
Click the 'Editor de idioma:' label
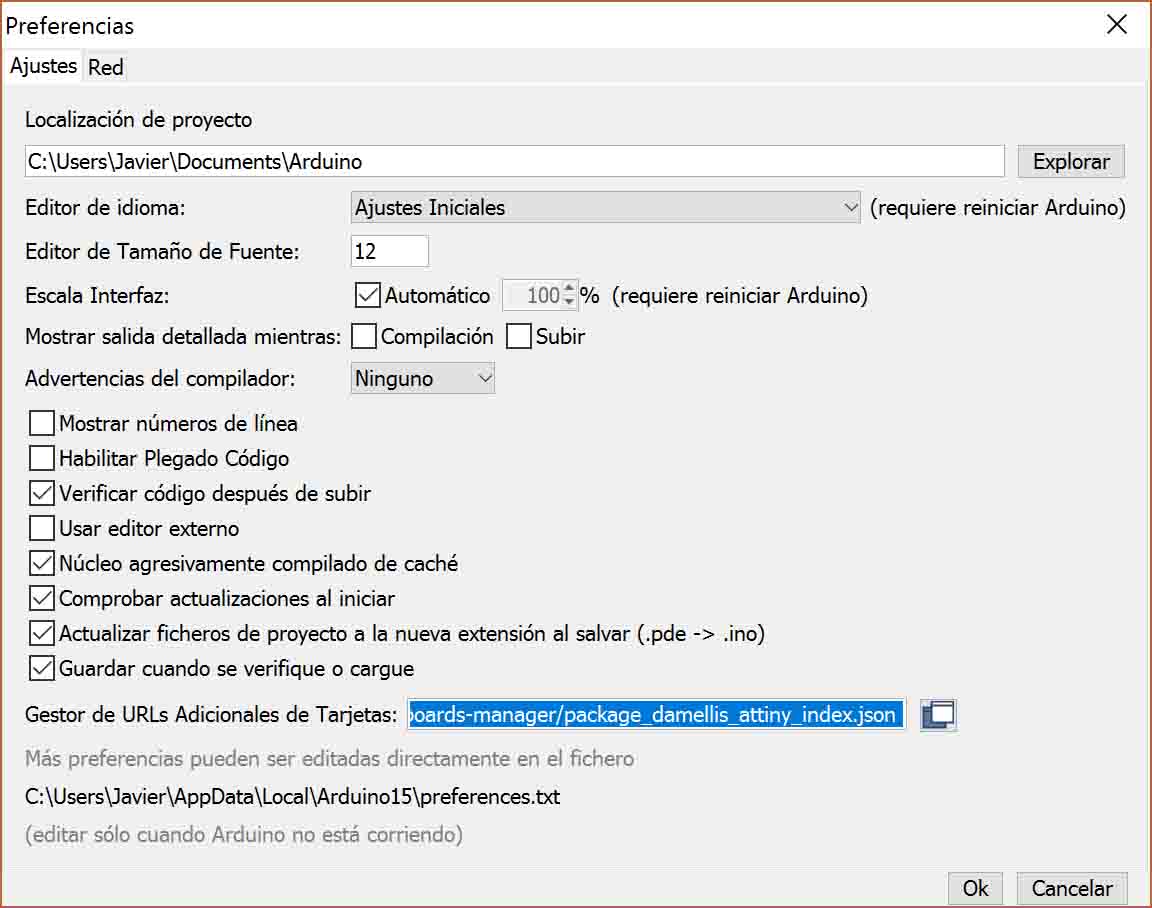105,208
